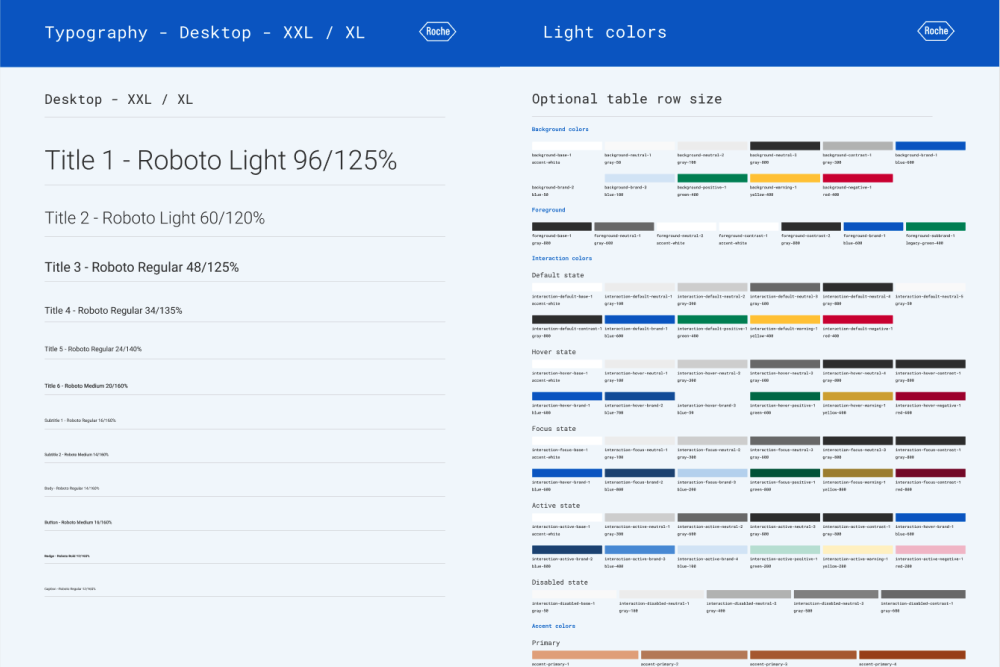
Task: Pick the interaction-active-negative-1 pink swatch
Action: pos(930,549)
